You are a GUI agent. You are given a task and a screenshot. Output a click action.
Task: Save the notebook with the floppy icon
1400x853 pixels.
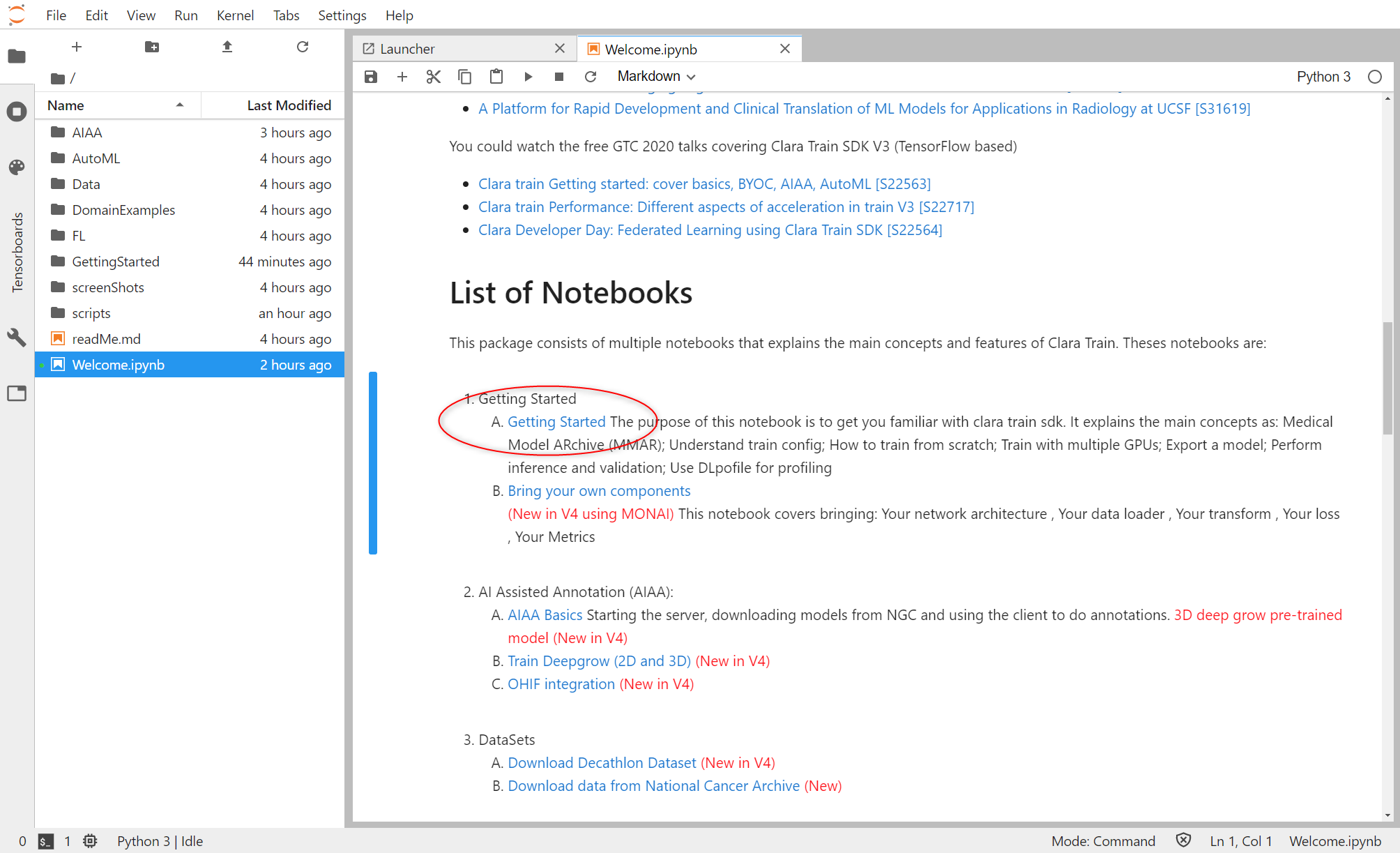click(371, 77)
